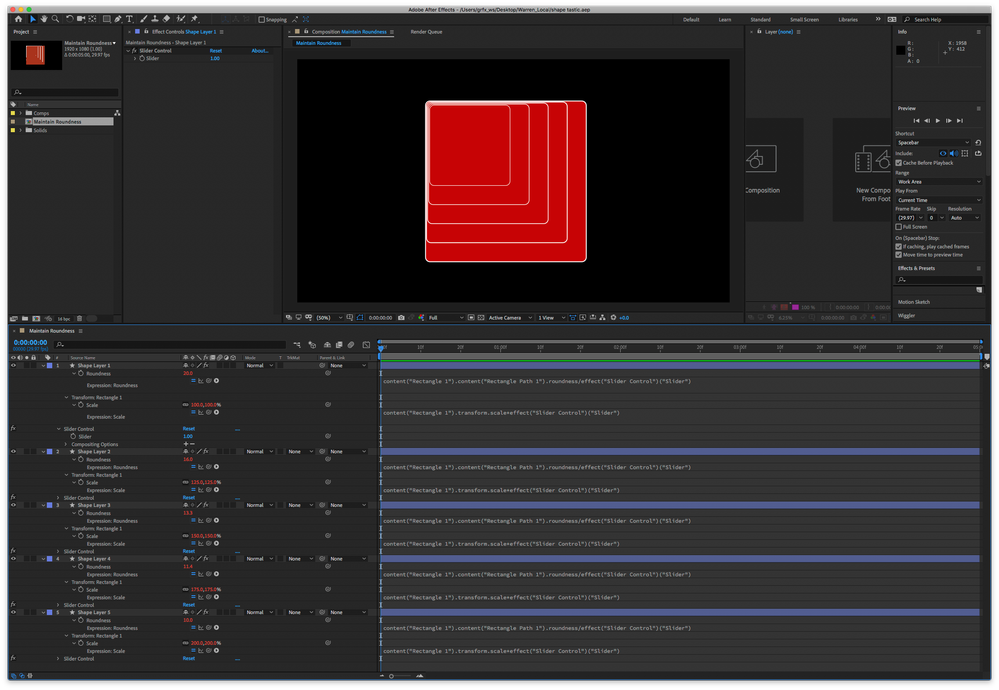Pick the Type tool
999x690 pixels.
pyautogui.click(x=130, y=19)
